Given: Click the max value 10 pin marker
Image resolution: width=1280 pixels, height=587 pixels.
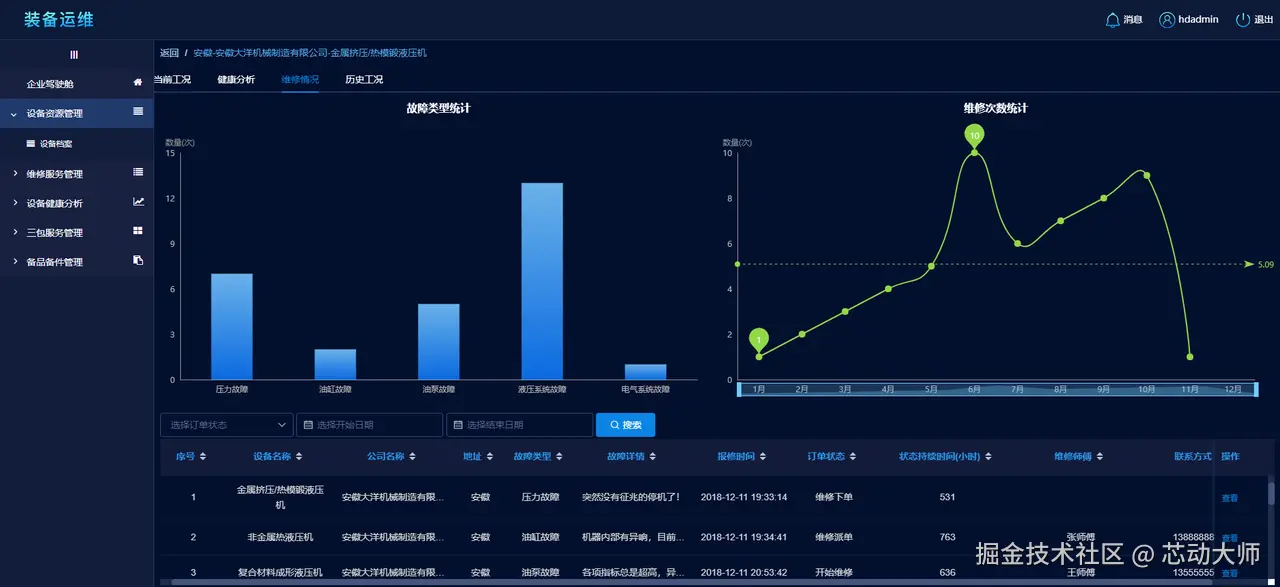Looking at the screenshot, I should tap(974, 135).
